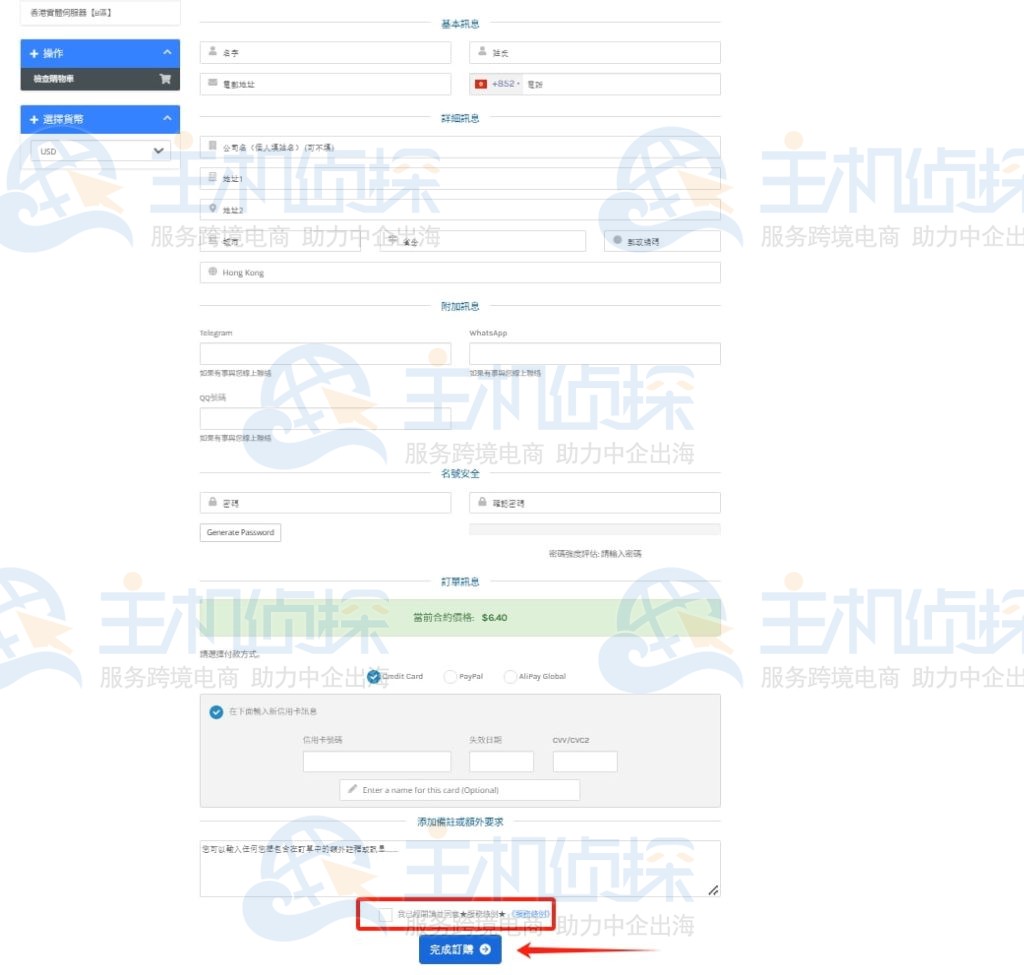Focus the card expiry date field

[501, 761]
